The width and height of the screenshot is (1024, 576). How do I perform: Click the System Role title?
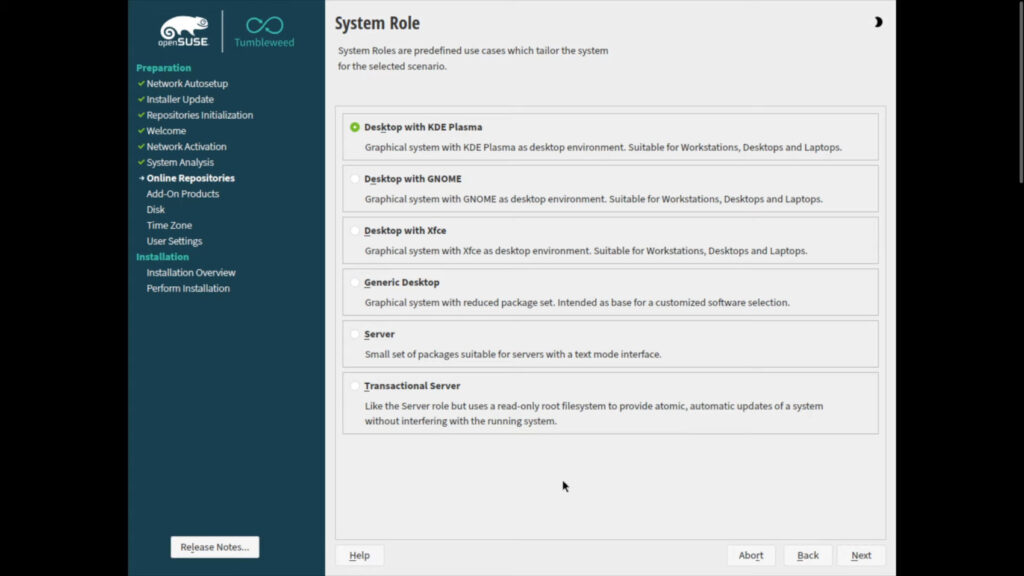pyautogui.click(x=377, y=23)
